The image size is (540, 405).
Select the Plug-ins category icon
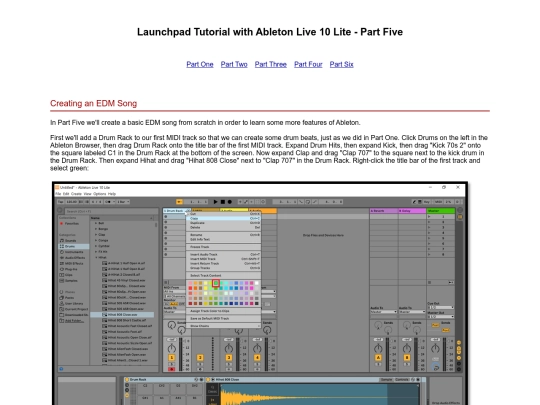62,269
